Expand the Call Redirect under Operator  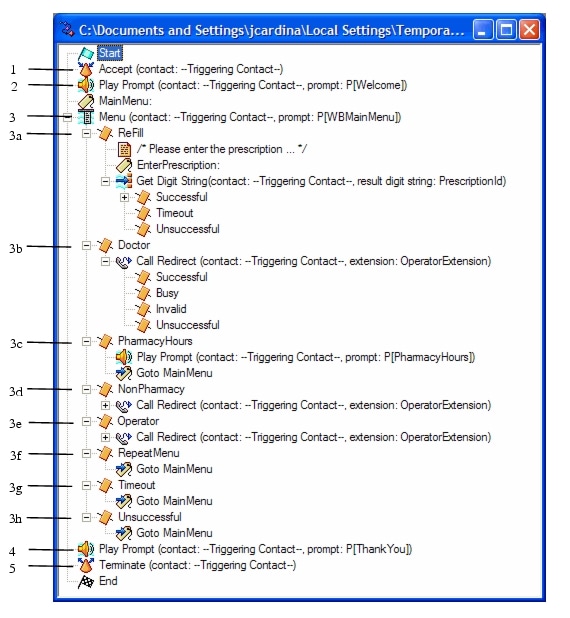[105, 437]
